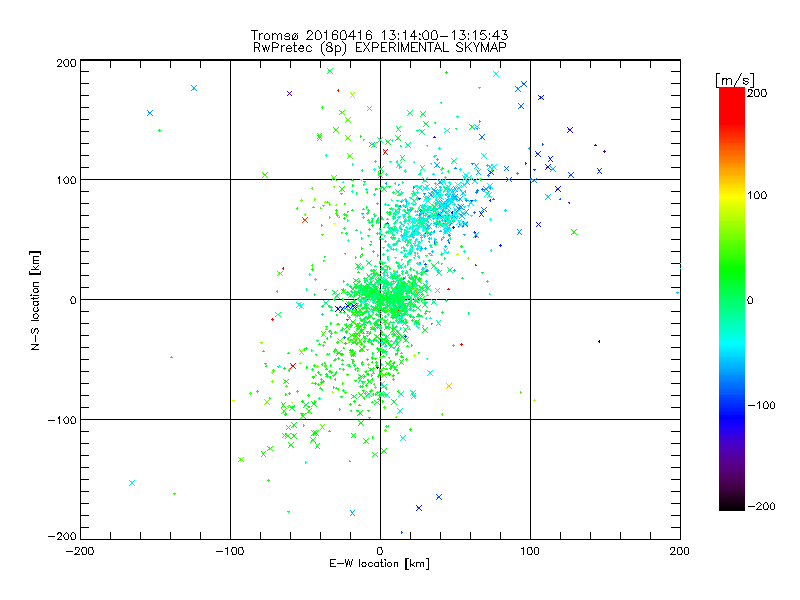Click the blue X marker at 40,-165
This screenshot has height=600, width=800.
[439, 497]
